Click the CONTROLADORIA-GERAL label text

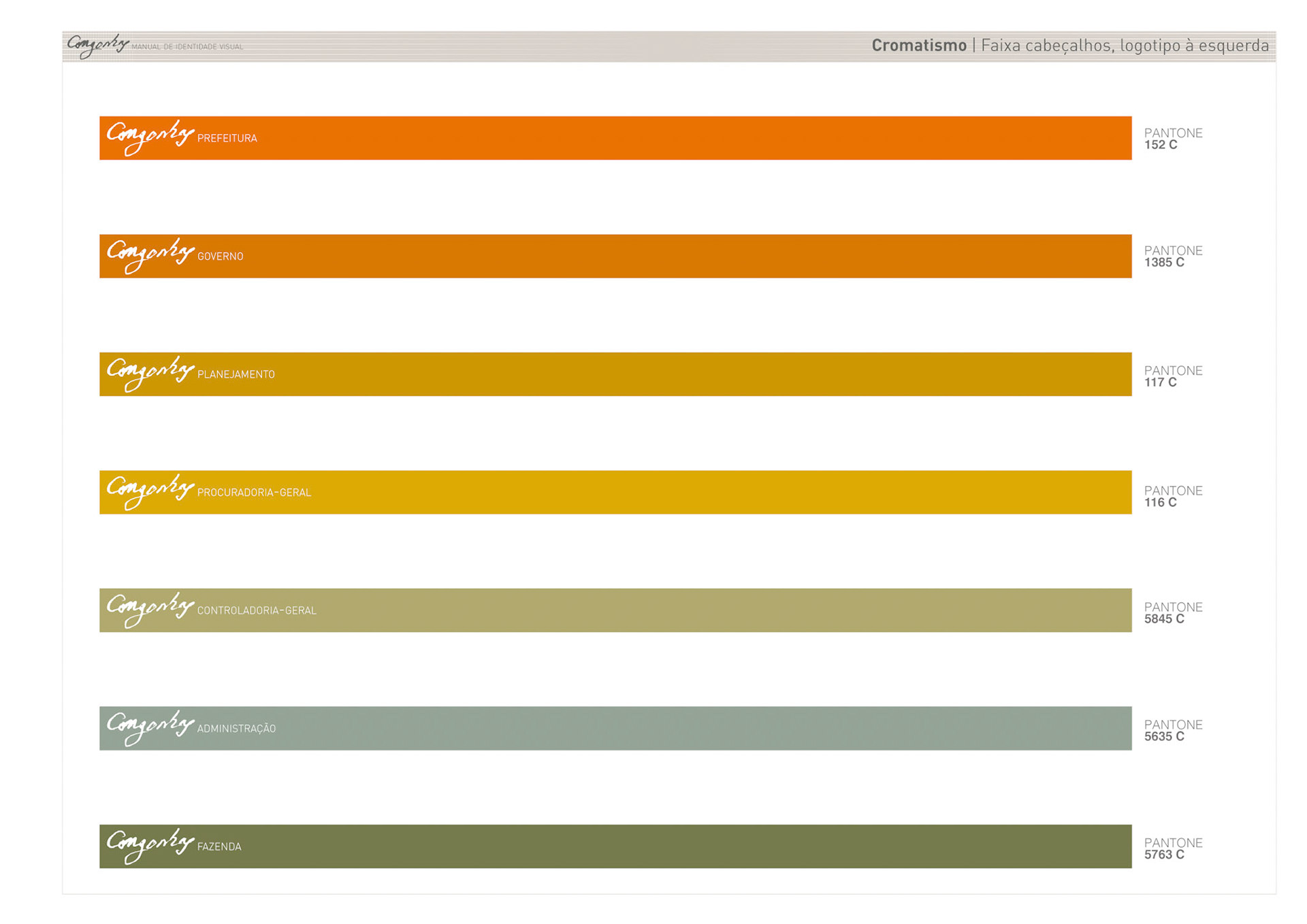pyautogui.click(x=257, y=610)
